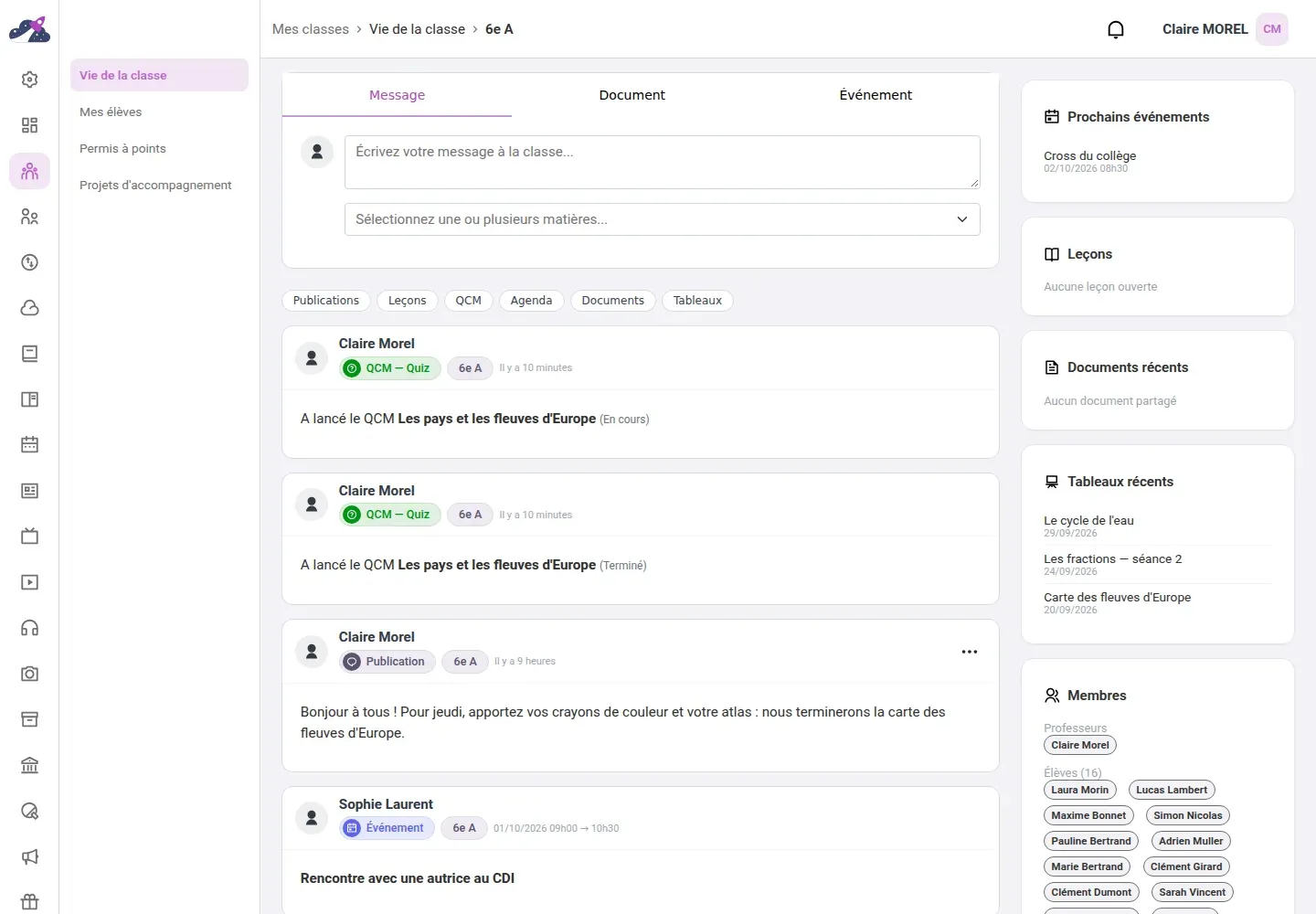Select student chip Laura Morin
The image size is (1316, 914).
pos(1079,790)
